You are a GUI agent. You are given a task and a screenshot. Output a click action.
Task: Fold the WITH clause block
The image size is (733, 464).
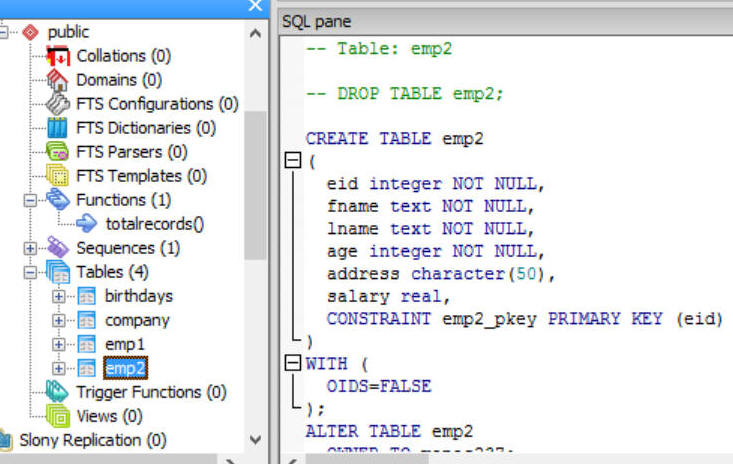click(x=293, y=363)
